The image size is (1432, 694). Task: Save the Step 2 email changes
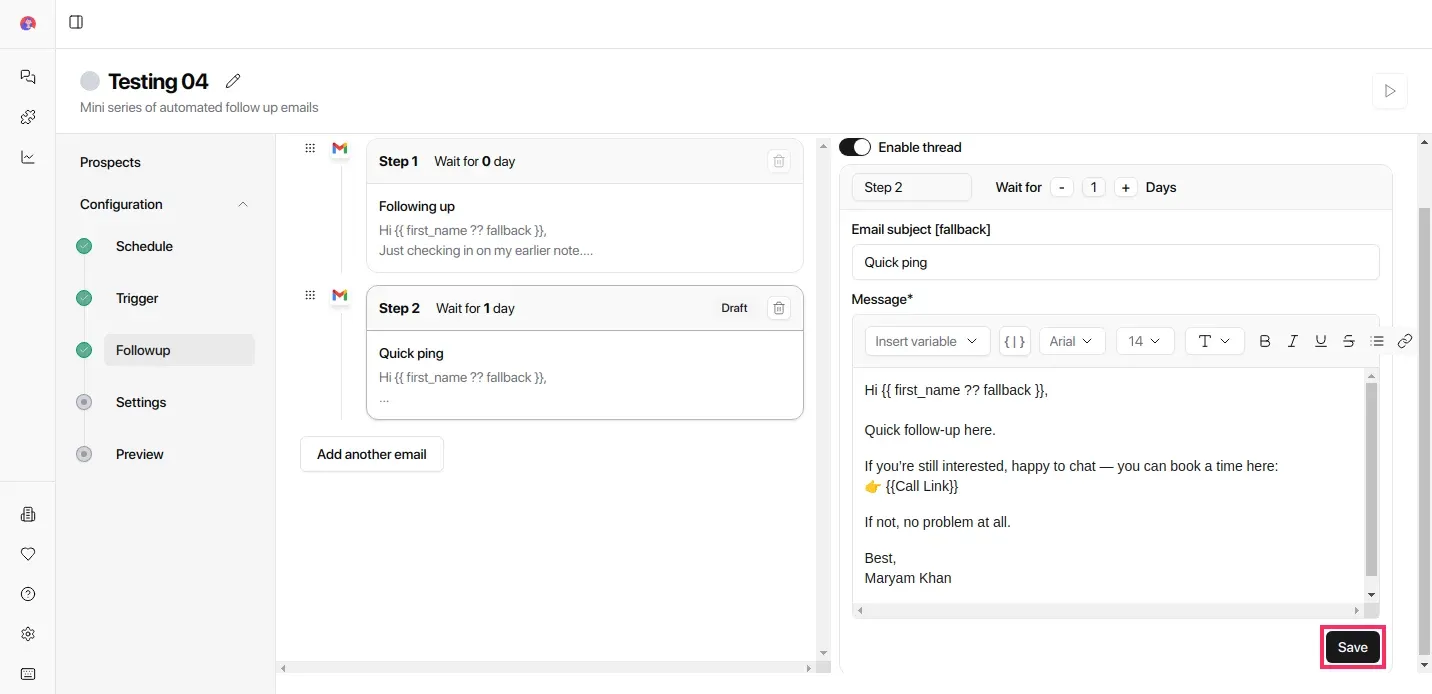click(x=1352, y=647)
